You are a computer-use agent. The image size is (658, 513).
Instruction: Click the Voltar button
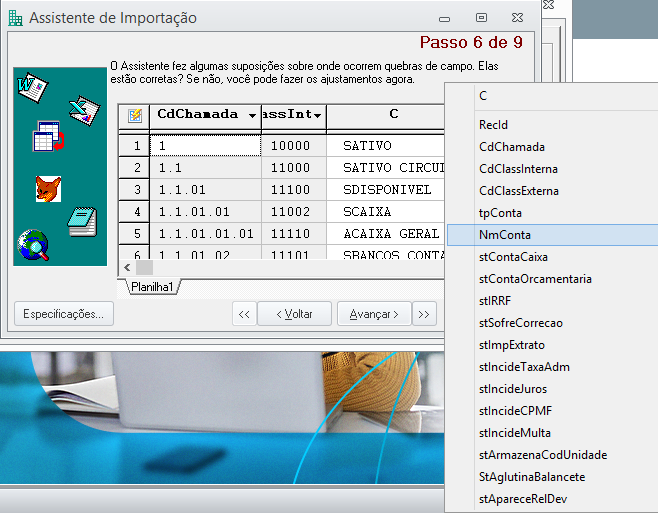[x=295, y=314]
